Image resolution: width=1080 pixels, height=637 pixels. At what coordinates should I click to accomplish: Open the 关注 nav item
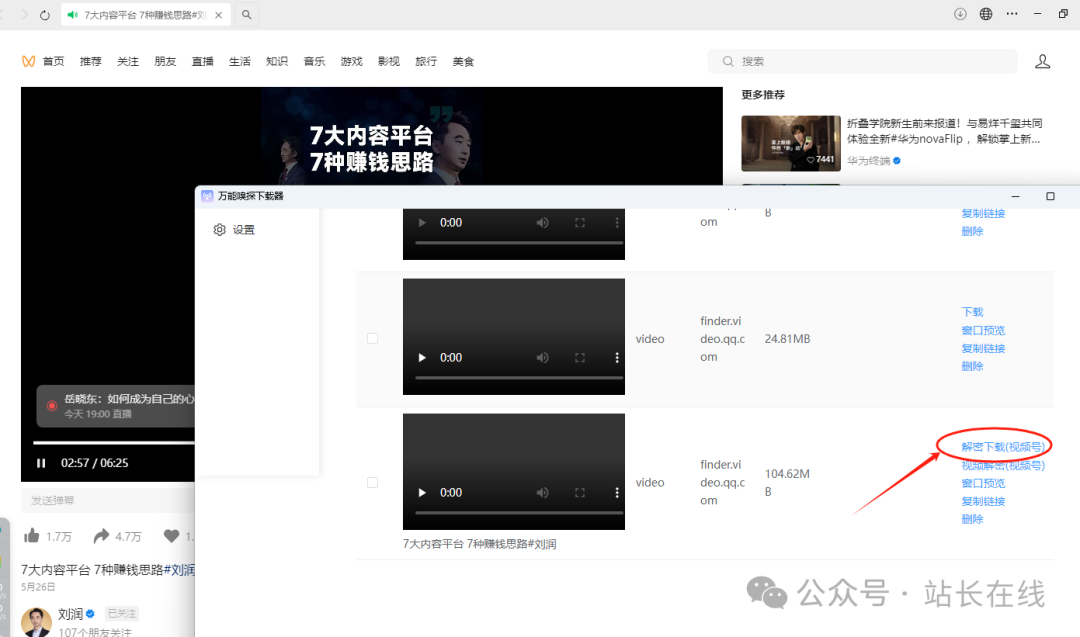point(127,61)
